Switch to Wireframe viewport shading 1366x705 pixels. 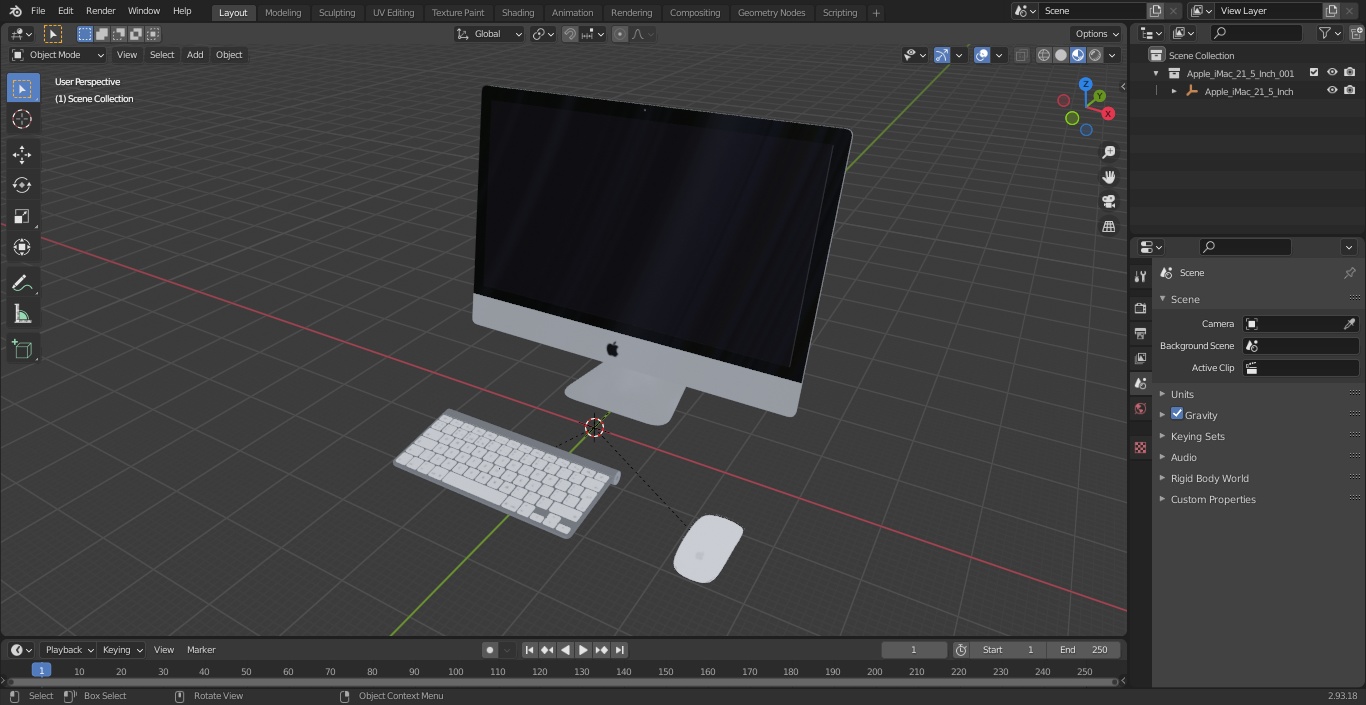coord(1044,55)
